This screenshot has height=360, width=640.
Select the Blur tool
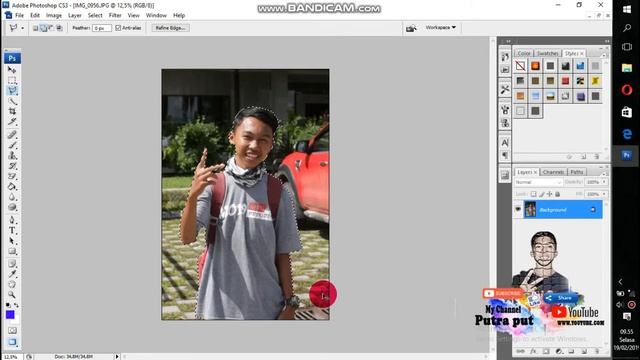tap(12, 197)
